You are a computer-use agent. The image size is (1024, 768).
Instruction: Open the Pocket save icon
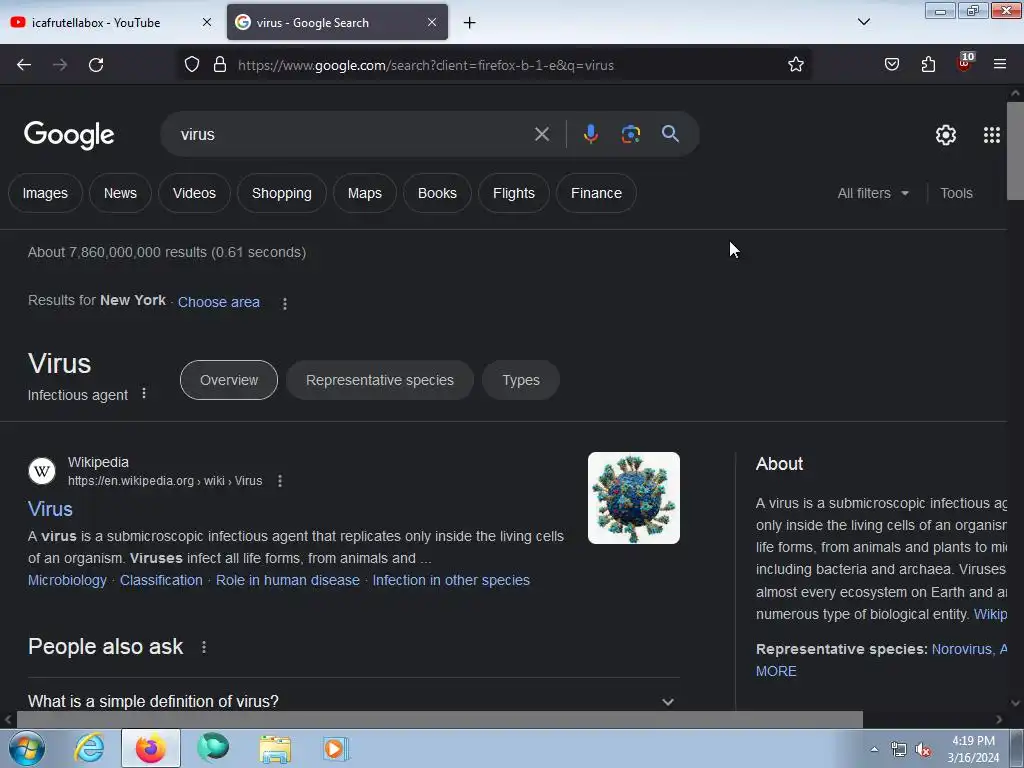891,65
